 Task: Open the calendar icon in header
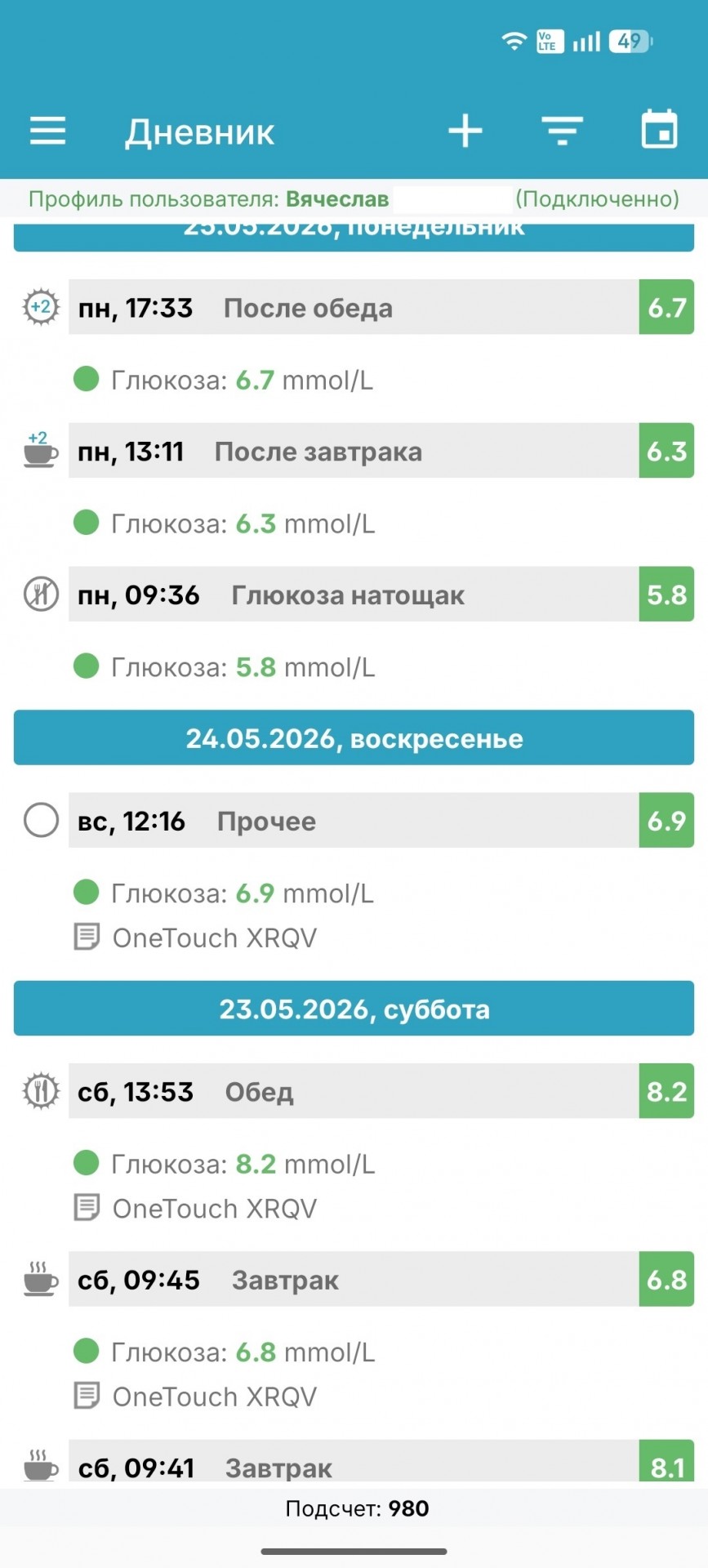[659, 129]
